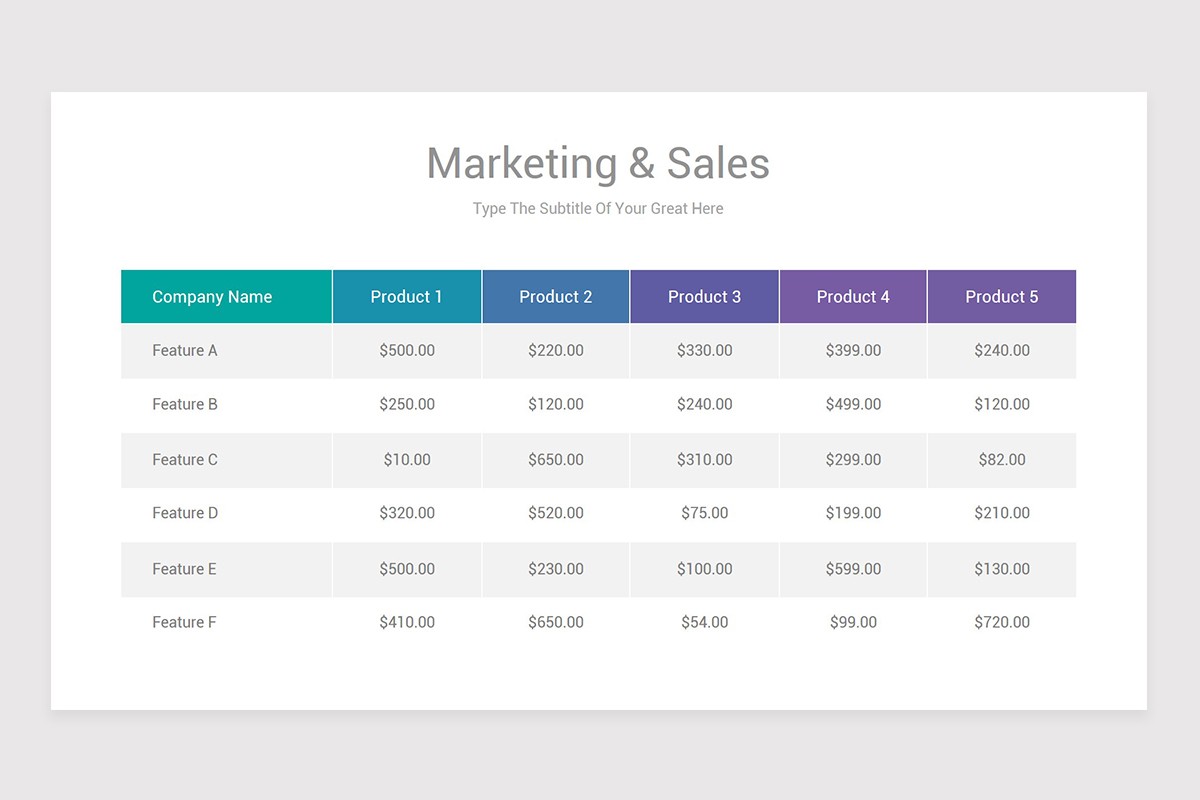Click the subtitle placeholder text
This screenshot has width=1200, height=800.
(598, 209)
